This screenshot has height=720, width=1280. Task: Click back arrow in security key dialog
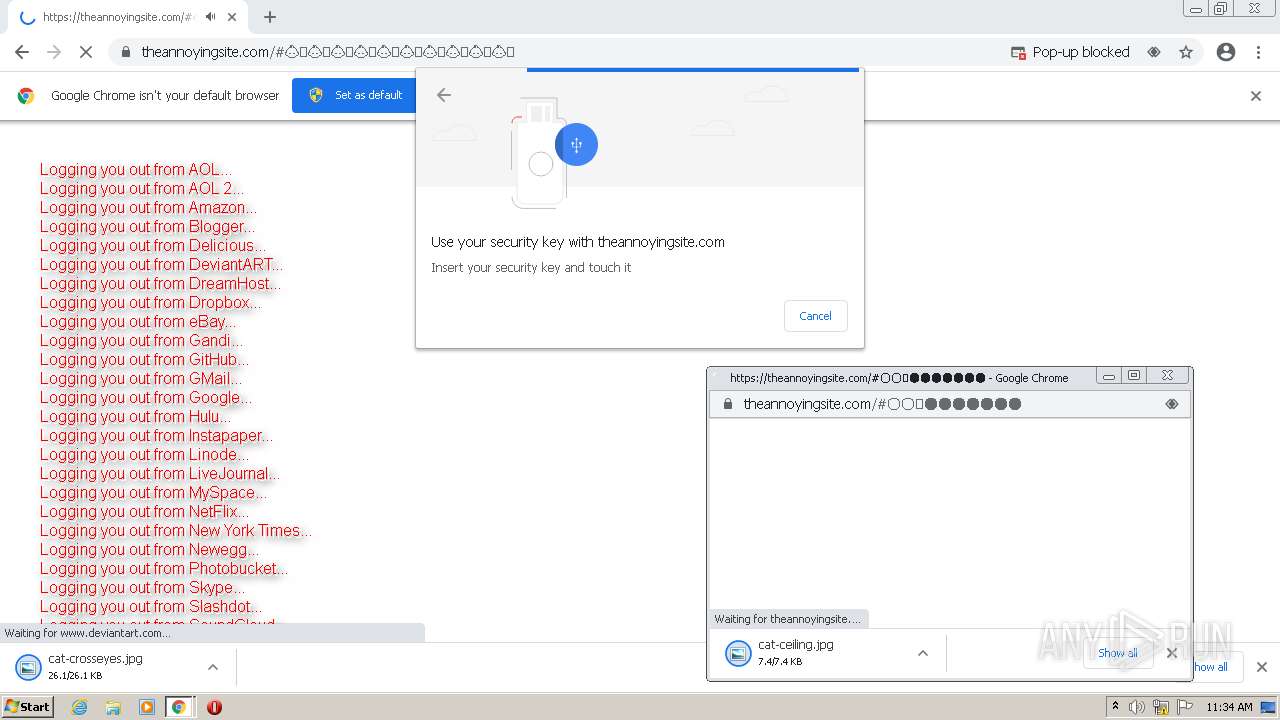tap(444, 95)
